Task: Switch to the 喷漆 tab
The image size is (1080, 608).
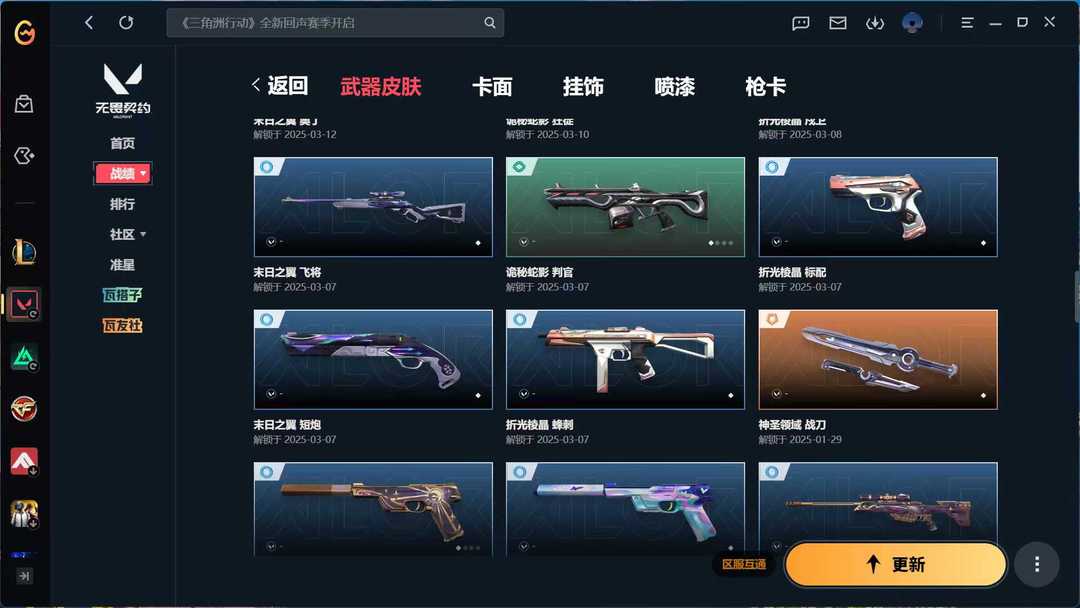Action: (674, 87)
